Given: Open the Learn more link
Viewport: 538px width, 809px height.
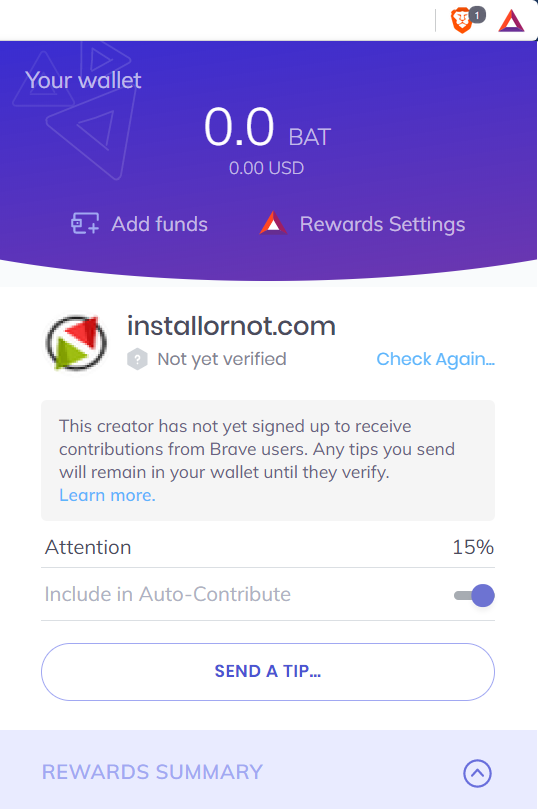Looking at the screenshot, I should click(x=107, y=495).
